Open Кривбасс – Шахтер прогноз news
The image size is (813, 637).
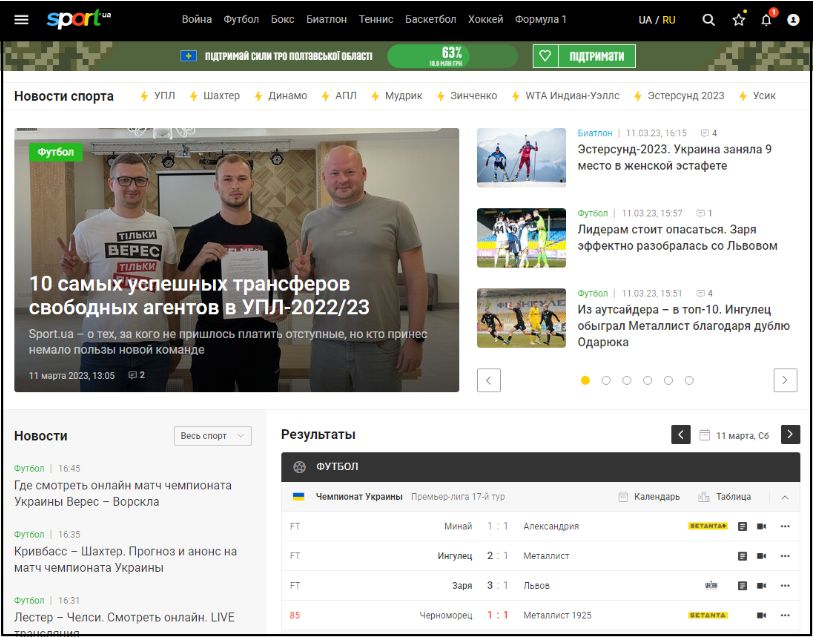pyautogui.click(x=125, y=560)
